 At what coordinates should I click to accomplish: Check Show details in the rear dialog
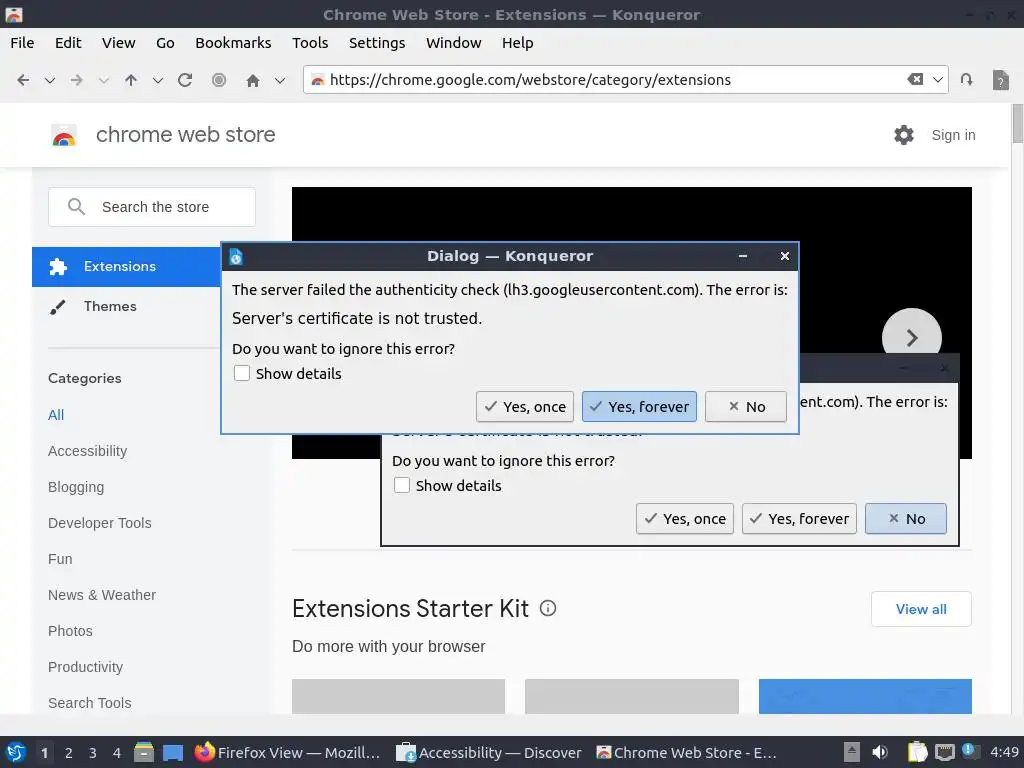[402, 485]
